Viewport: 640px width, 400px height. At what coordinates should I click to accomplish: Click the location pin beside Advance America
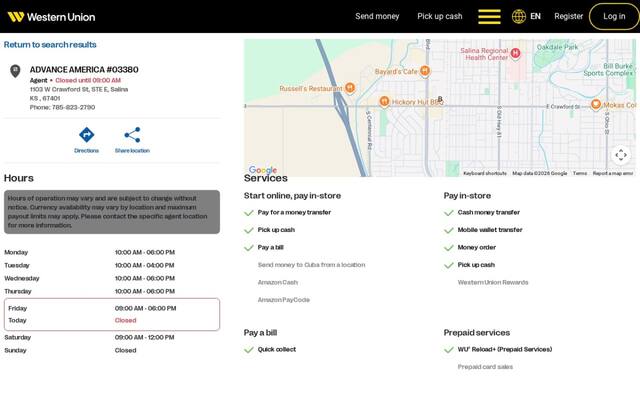[x=15, y=71]
